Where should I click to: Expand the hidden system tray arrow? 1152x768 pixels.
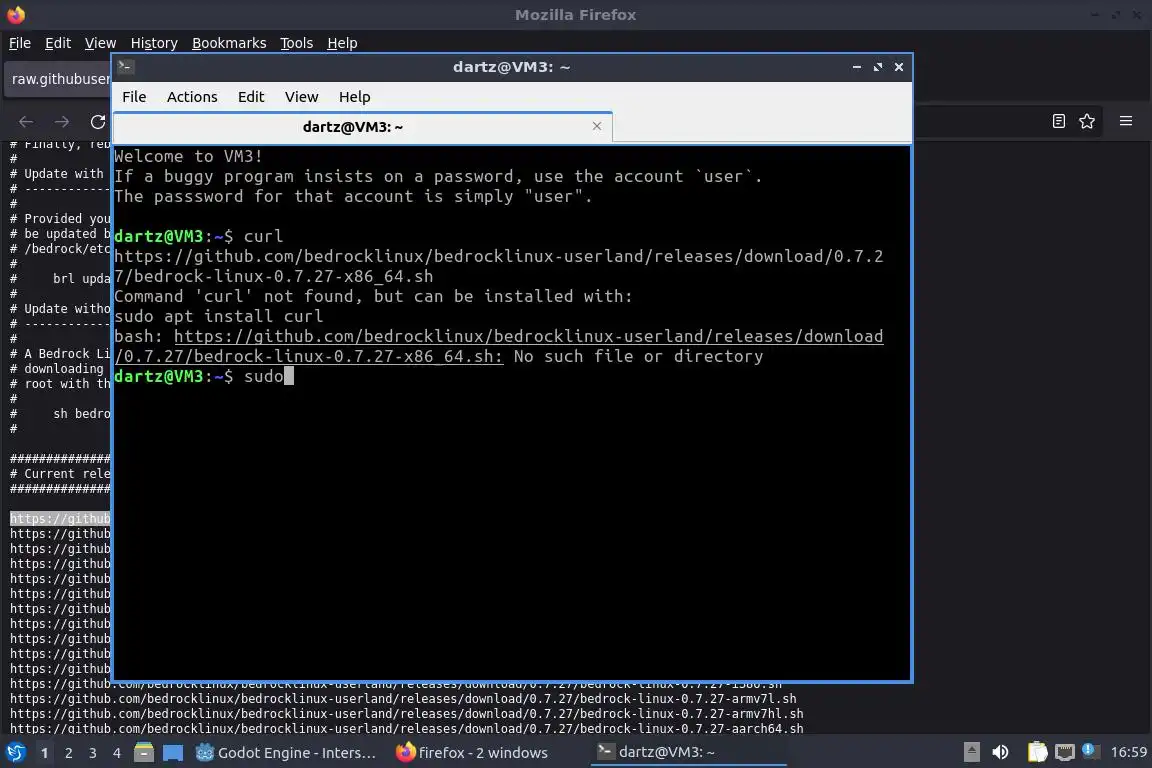(x=971, y=753)
